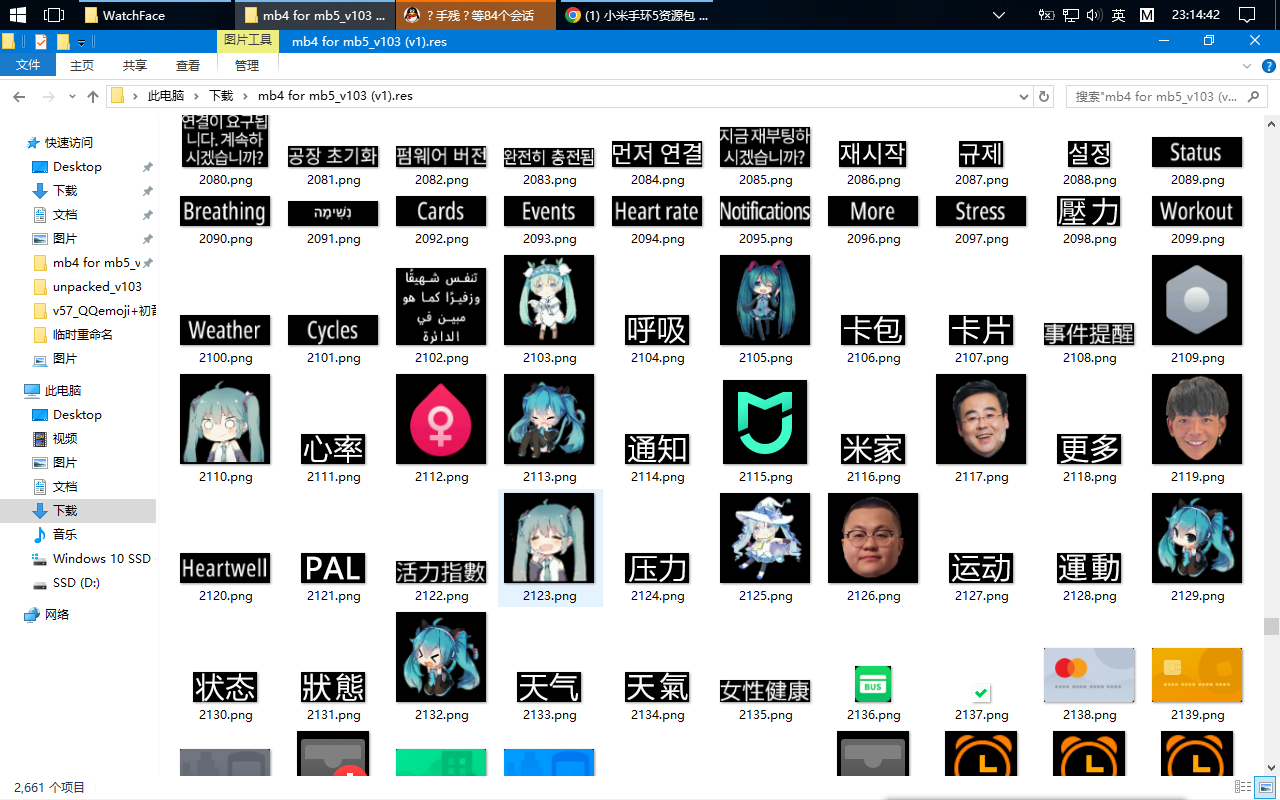The height and width of the screenshot is (800, 1280).
Task: Select 2121.png PAL label image
Action: [333, 568]
